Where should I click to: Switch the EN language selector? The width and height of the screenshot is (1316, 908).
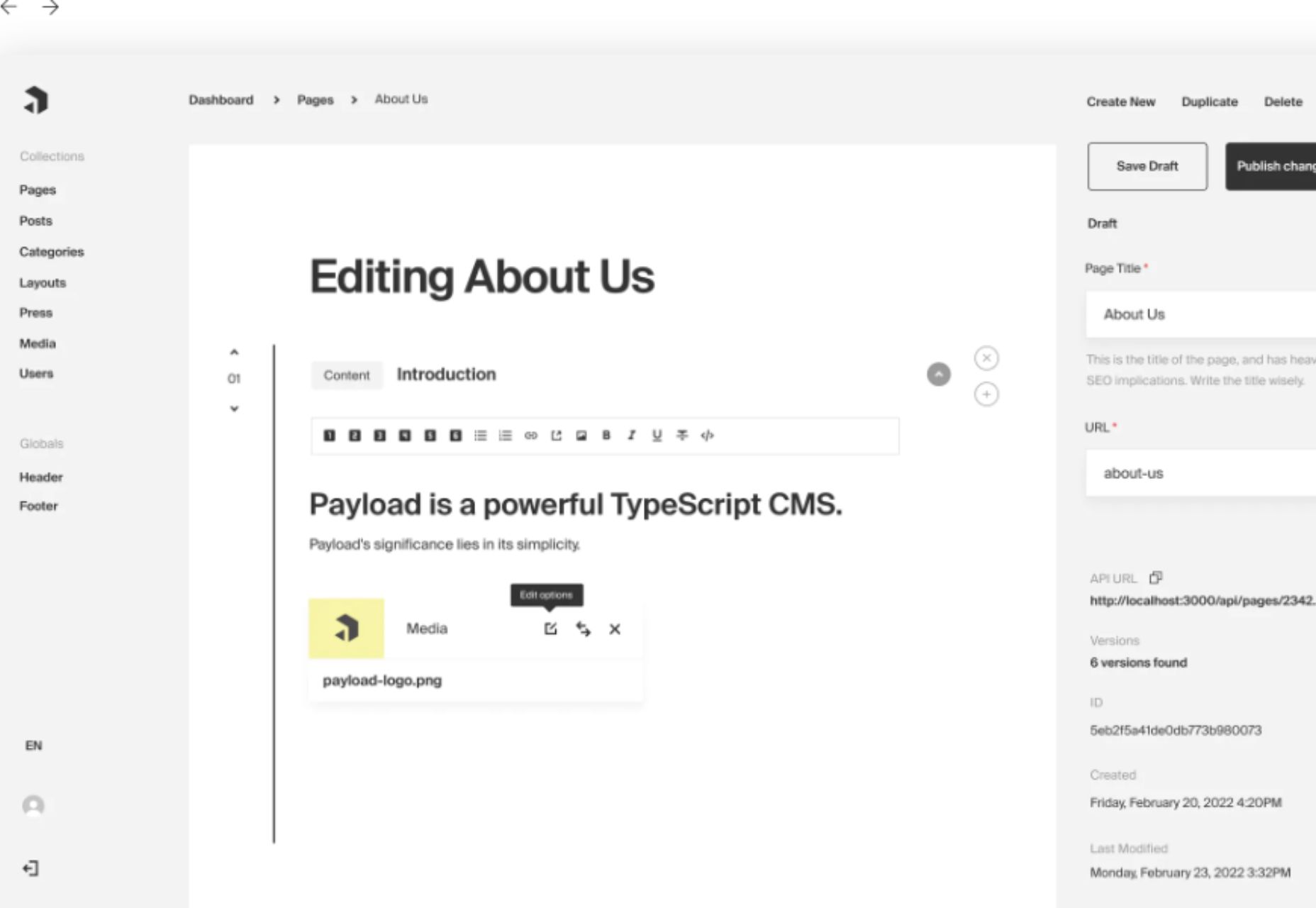pos(33,746)
